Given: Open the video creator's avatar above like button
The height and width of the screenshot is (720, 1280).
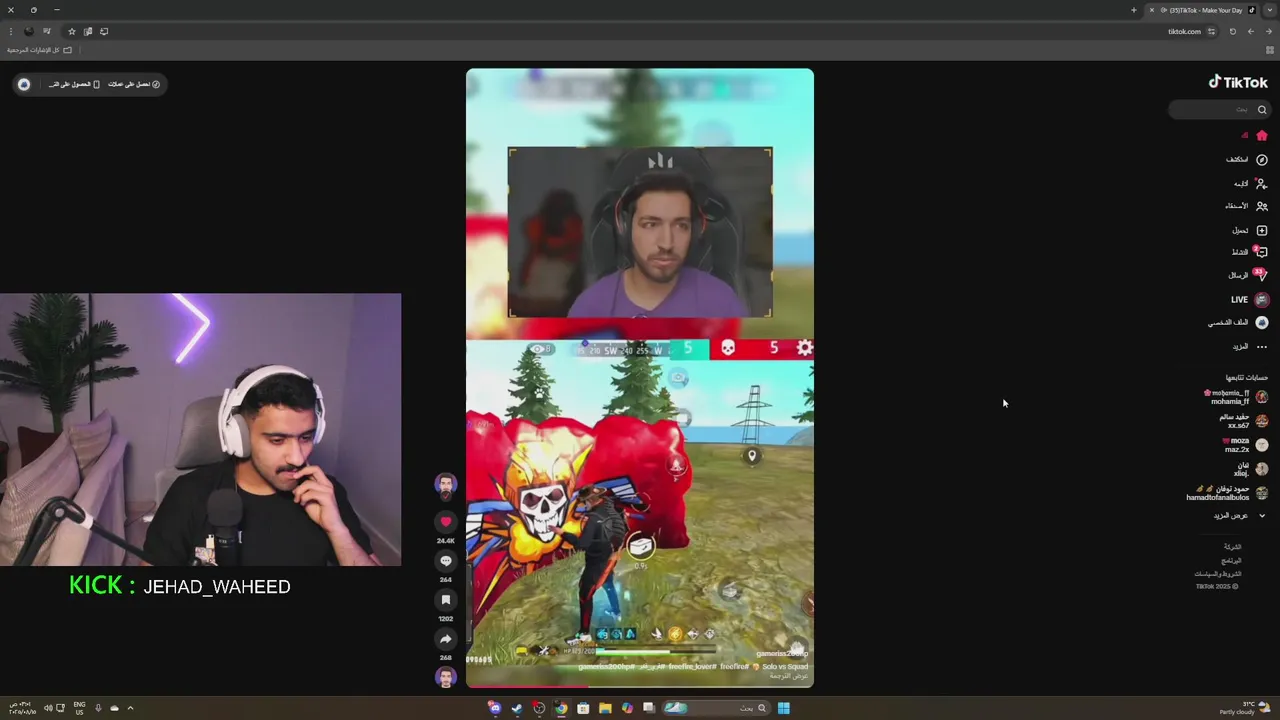Looking at the screenshot, I should pos(446,484).
